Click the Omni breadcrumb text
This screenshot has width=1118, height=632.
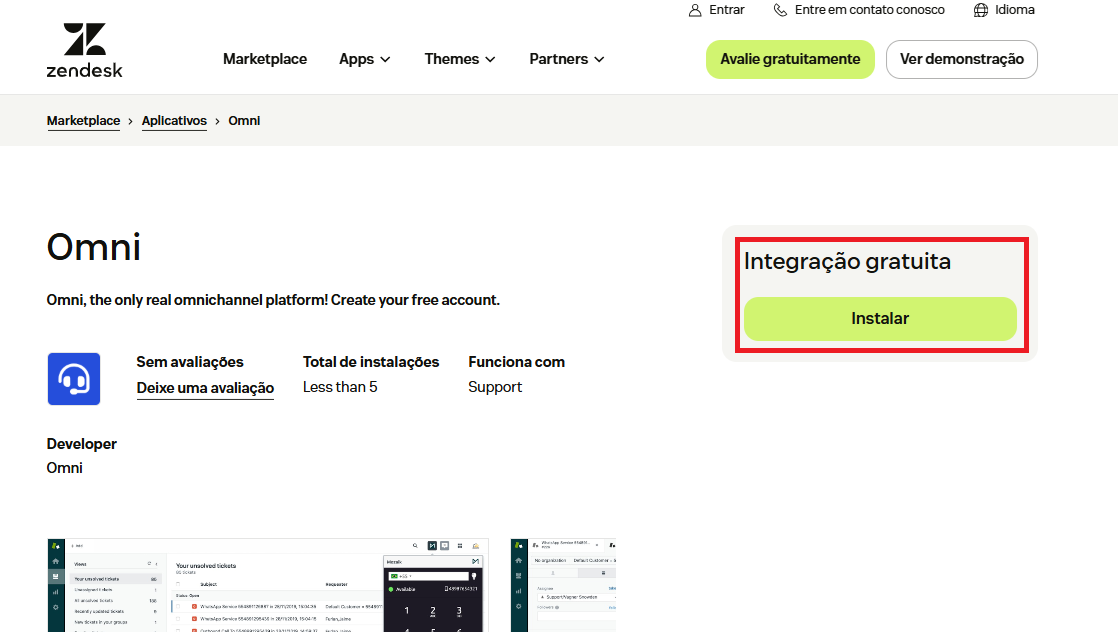click(x=244, y=121)
